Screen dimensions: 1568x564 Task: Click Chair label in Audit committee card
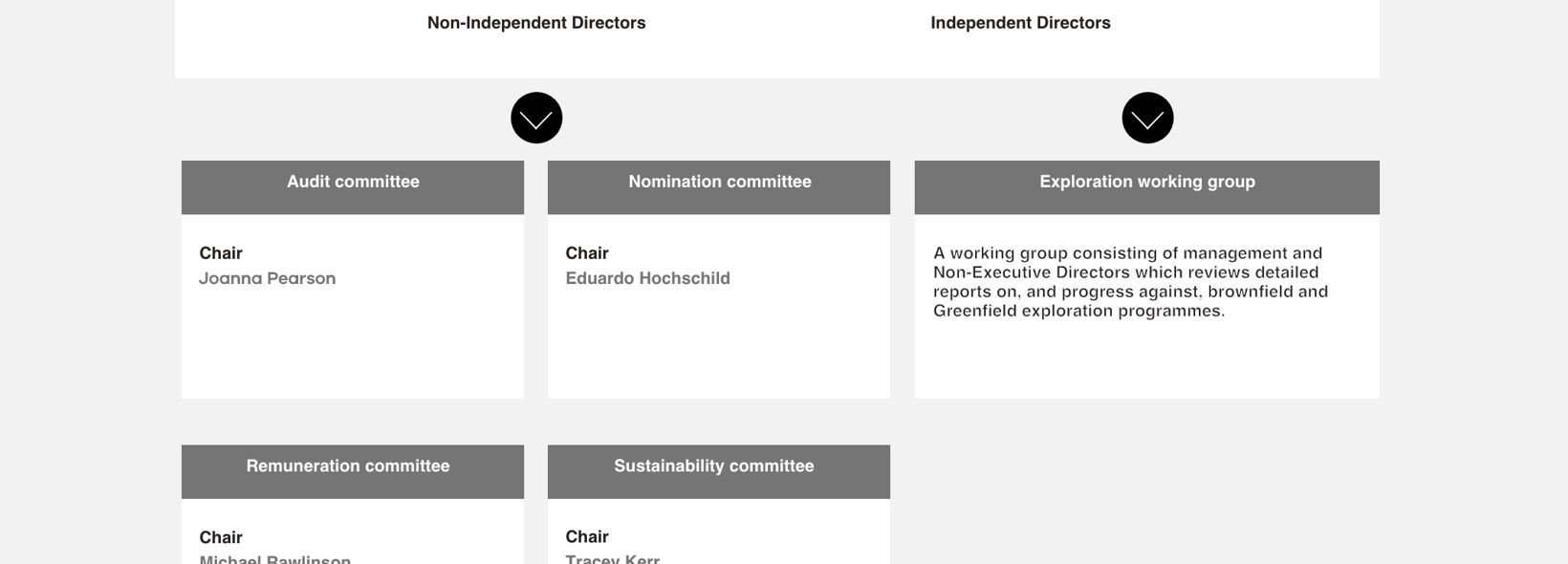click(221, 253)
